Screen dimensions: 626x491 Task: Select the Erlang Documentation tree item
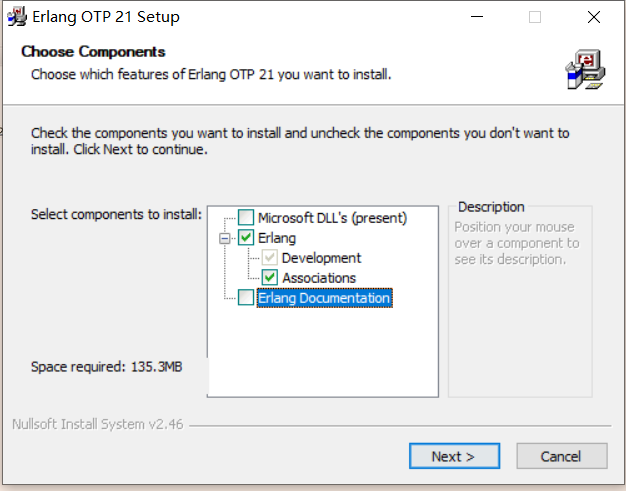point(323,298)
